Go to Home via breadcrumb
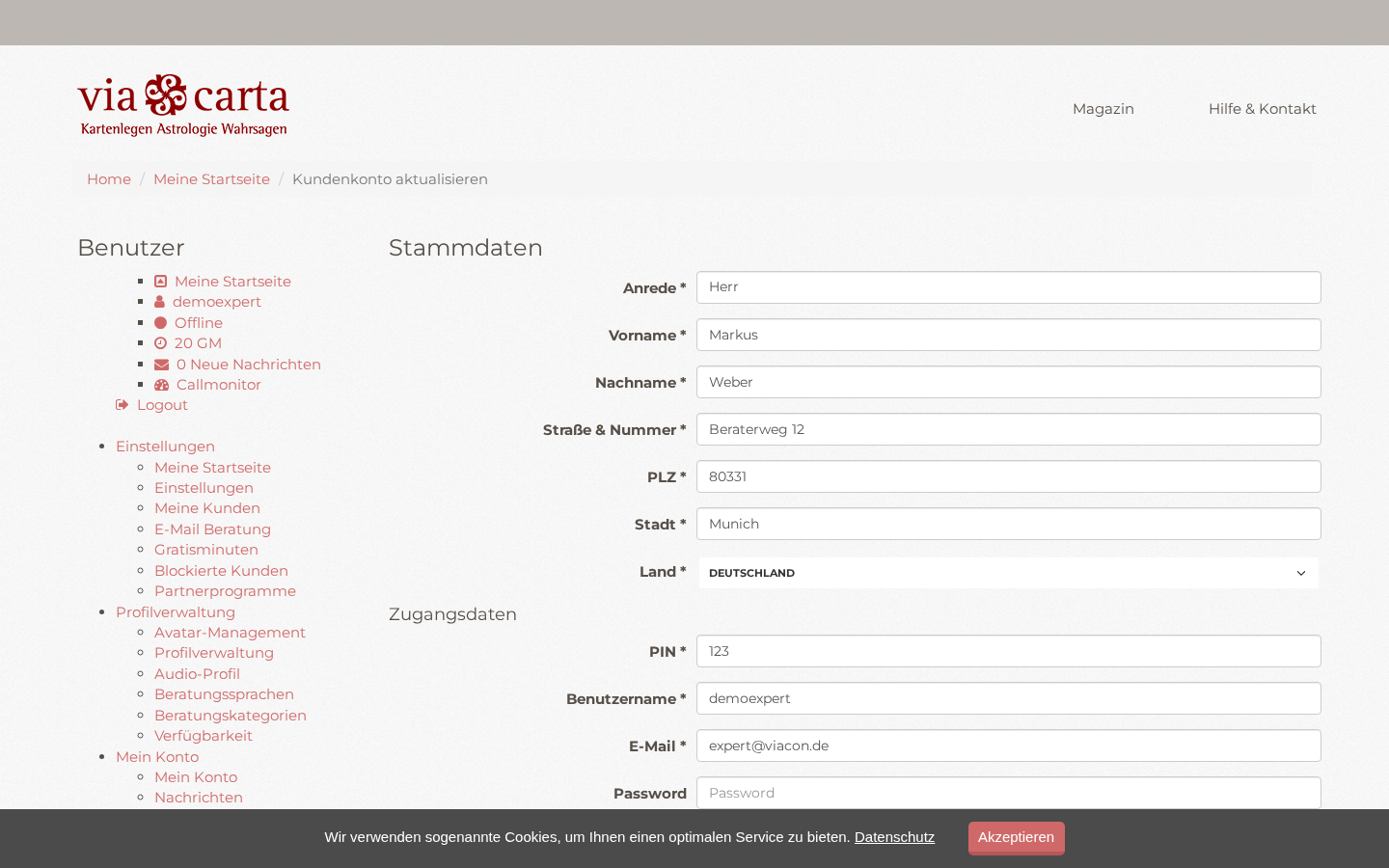Image resolution: width=1389 pixels, height=868 pixels. [109, 179]
